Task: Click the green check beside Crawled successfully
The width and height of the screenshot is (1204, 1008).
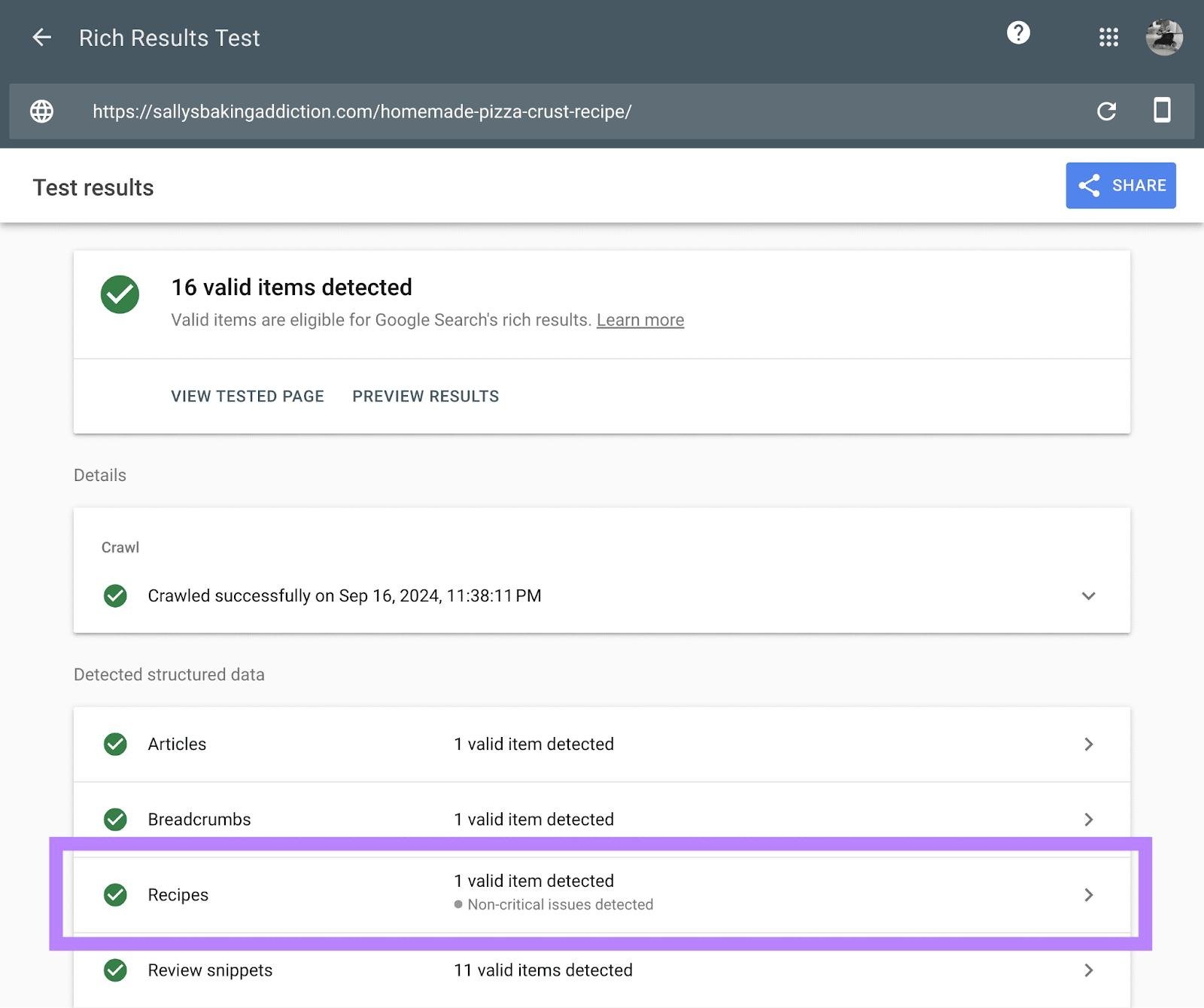Action: (x=115, y=595)
